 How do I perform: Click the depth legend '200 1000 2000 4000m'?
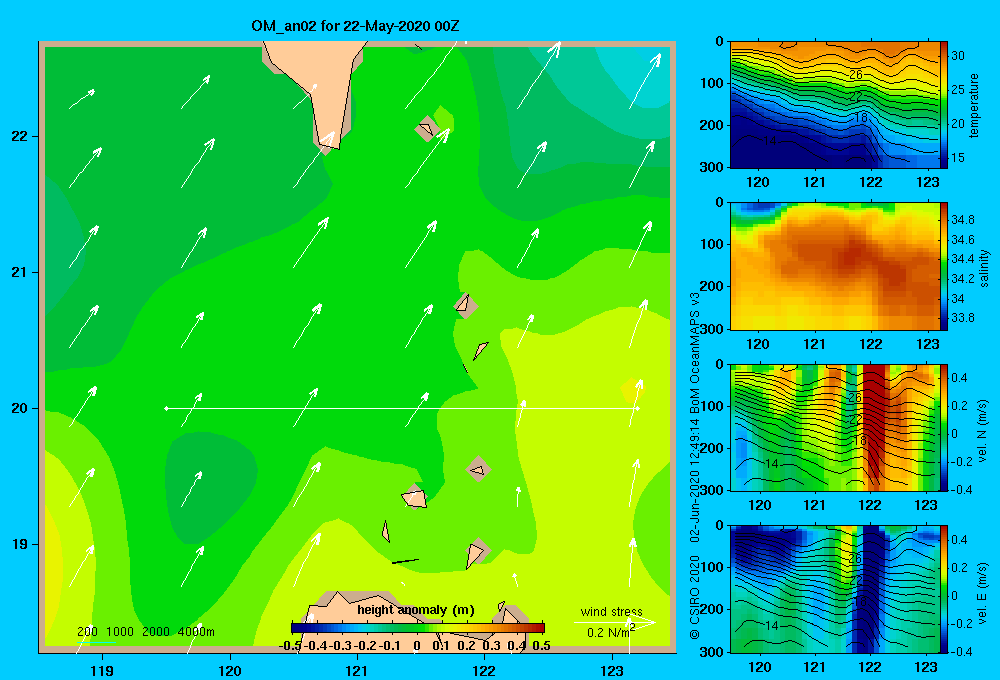145,632
